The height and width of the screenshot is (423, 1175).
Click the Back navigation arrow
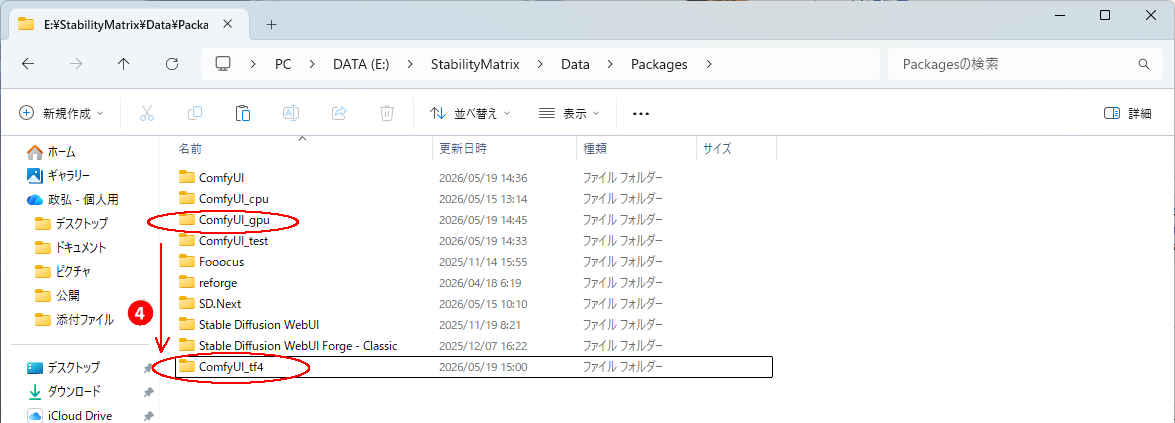point(28,64)
